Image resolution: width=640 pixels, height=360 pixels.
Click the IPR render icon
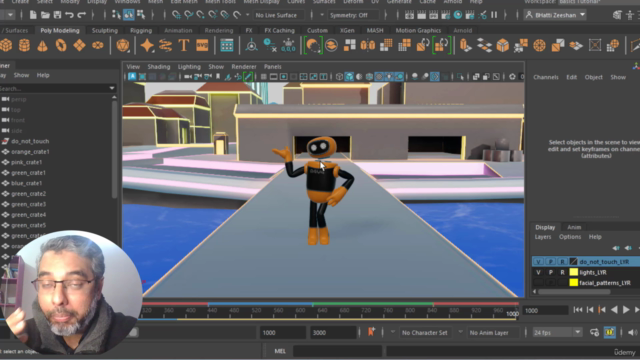coord(433,15)
